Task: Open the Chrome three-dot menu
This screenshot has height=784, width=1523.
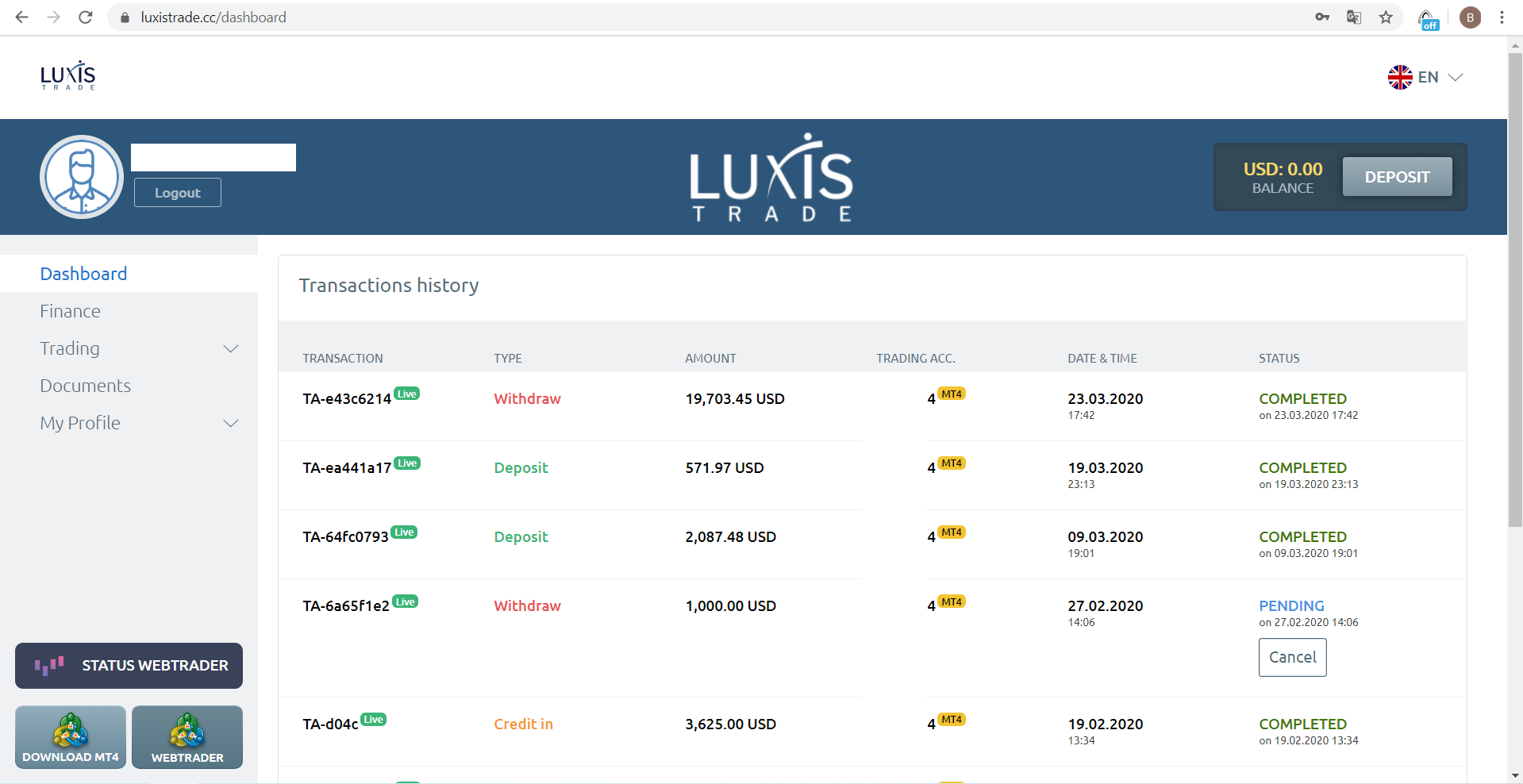Action: pyautogui.click(x=1502, y=17)
